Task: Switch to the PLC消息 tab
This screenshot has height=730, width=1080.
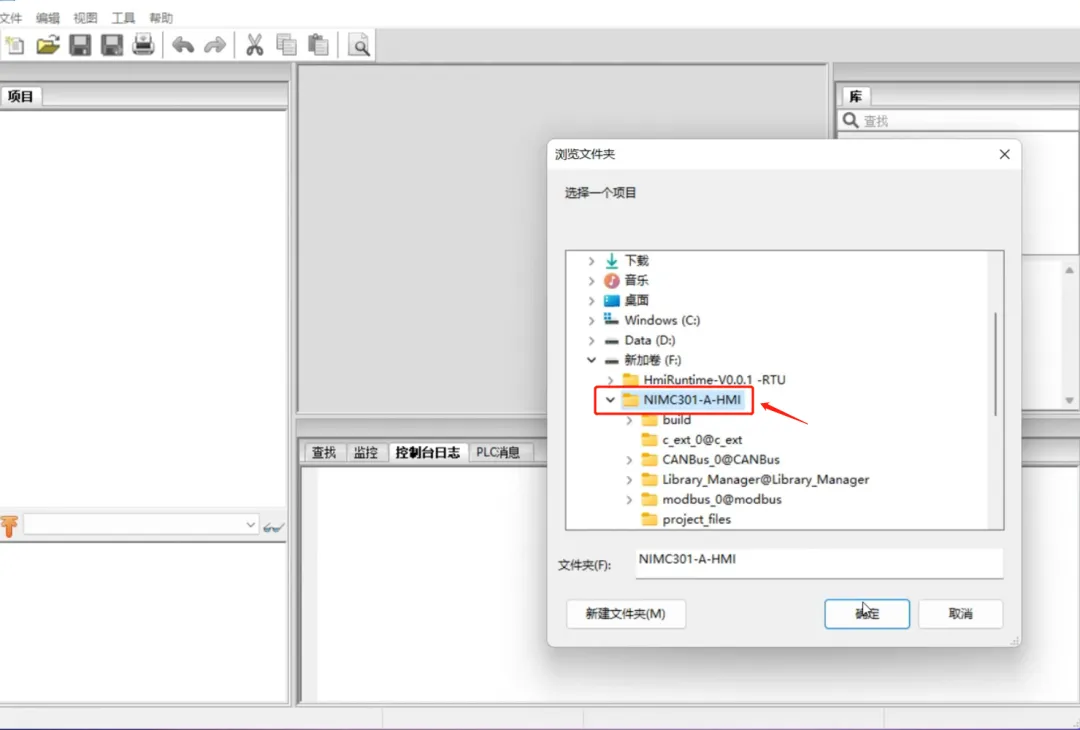Action: (x=498, y=452)
